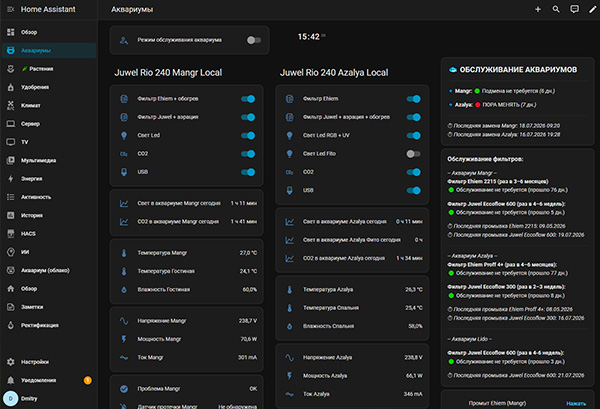Click the TV sidebar icon
This screenshot has height=409, width=600.
coord(11,142)
